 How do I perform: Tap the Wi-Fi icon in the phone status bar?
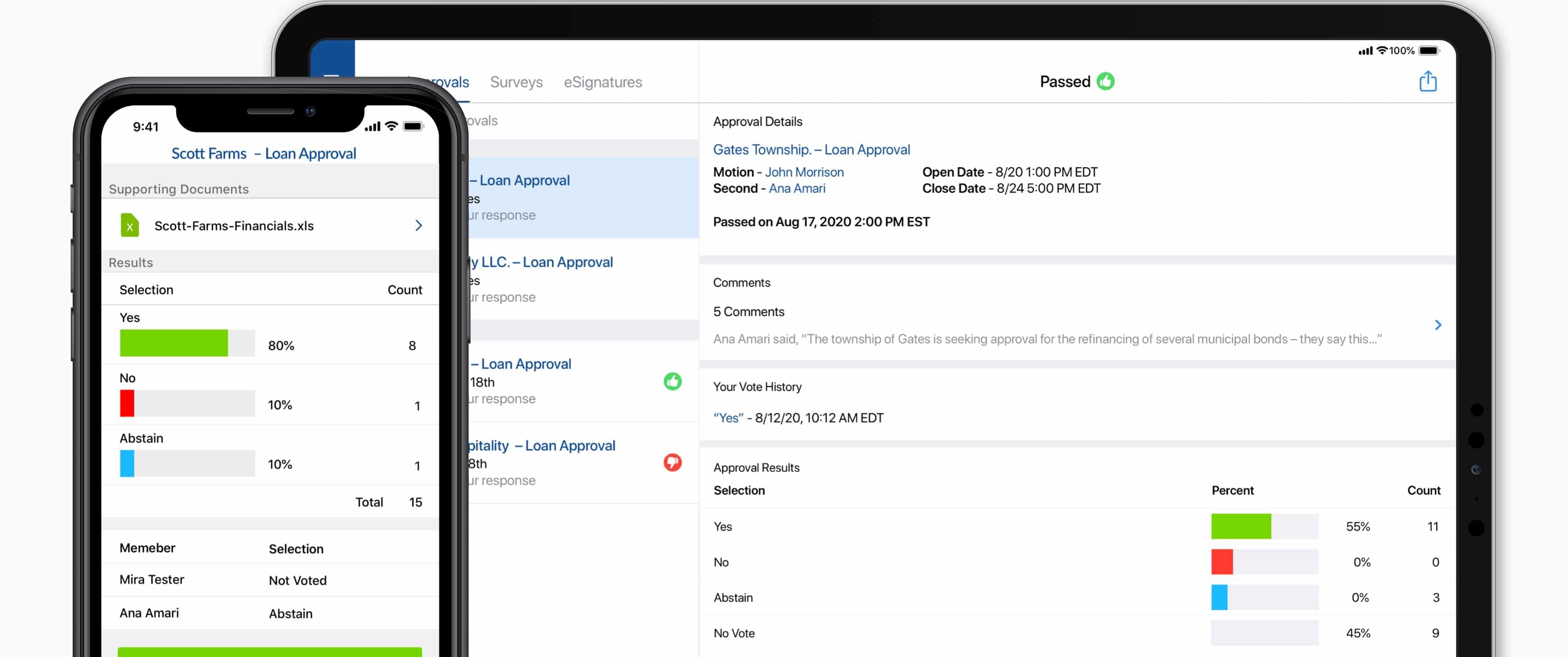(391, 126)
